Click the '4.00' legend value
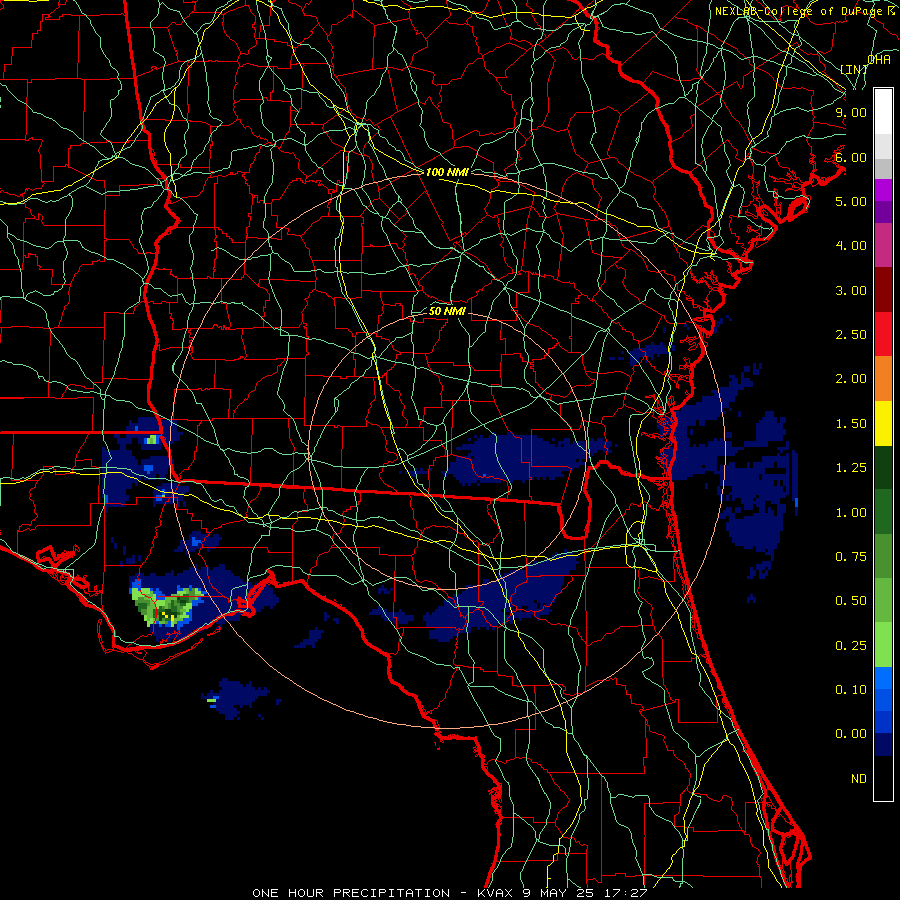Image resolution: width=900 pixels, height=900 pixels. coord(851,246)
